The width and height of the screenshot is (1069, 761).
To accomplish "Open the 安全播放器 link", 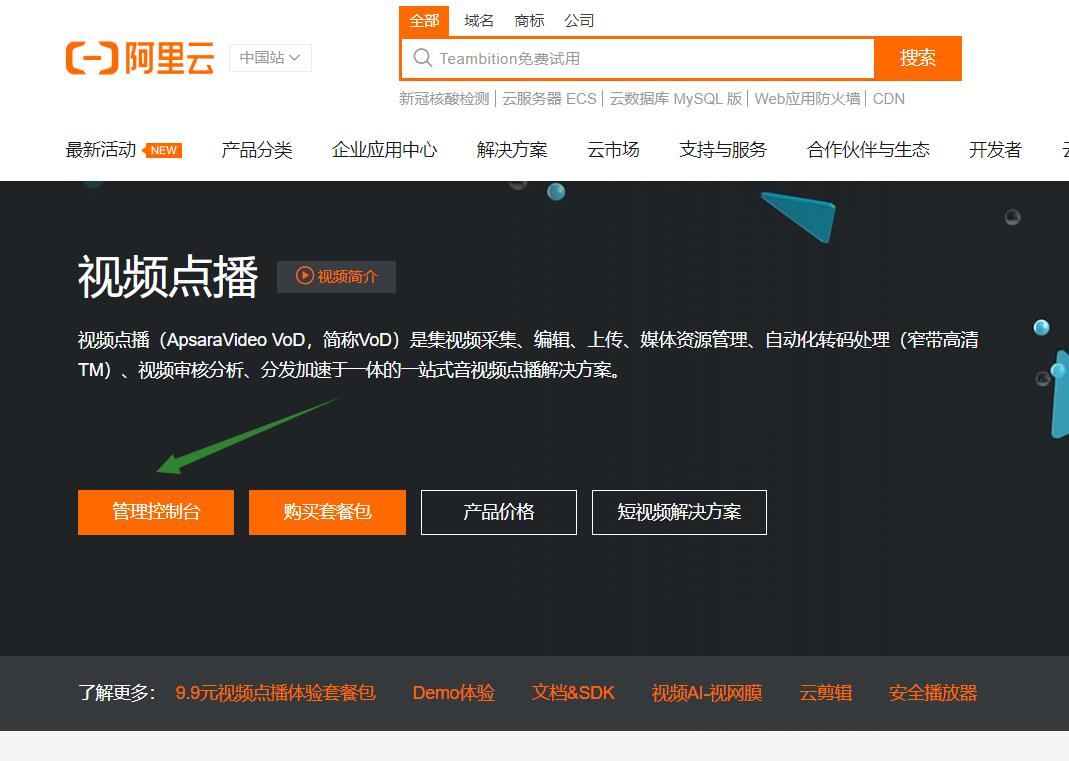I will 933,693.
